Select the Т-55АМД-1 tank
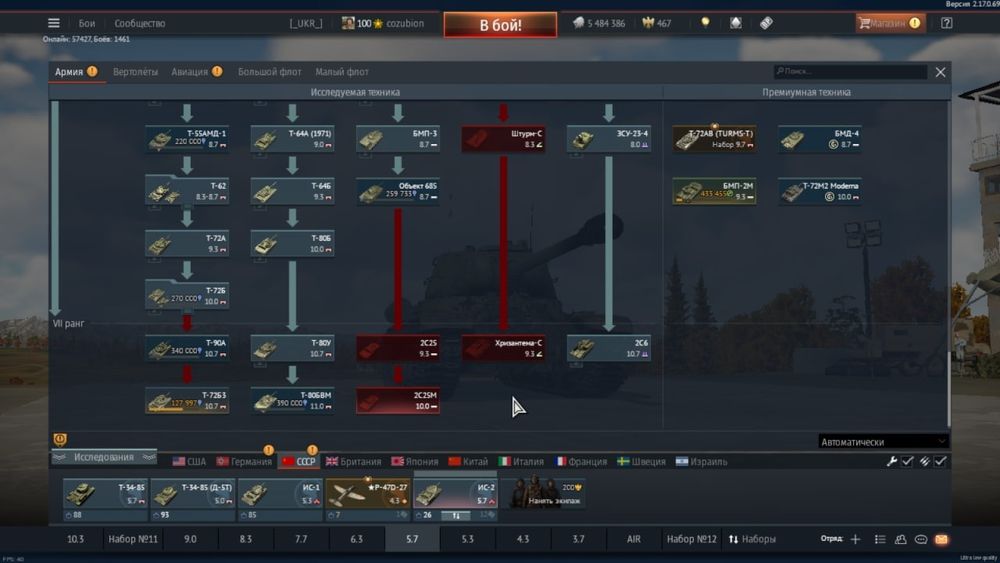 (x=187, y=138)
